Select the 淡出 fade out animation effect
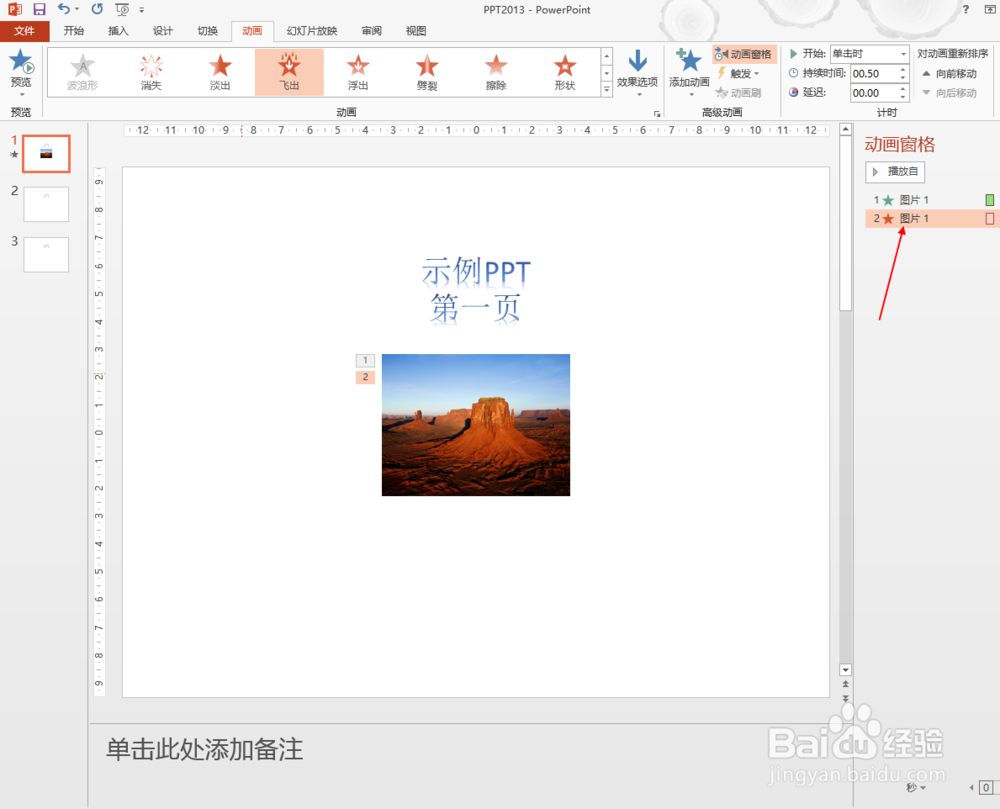The width and height of the screenshot is (1000, 809). click(x=220, y=72)
